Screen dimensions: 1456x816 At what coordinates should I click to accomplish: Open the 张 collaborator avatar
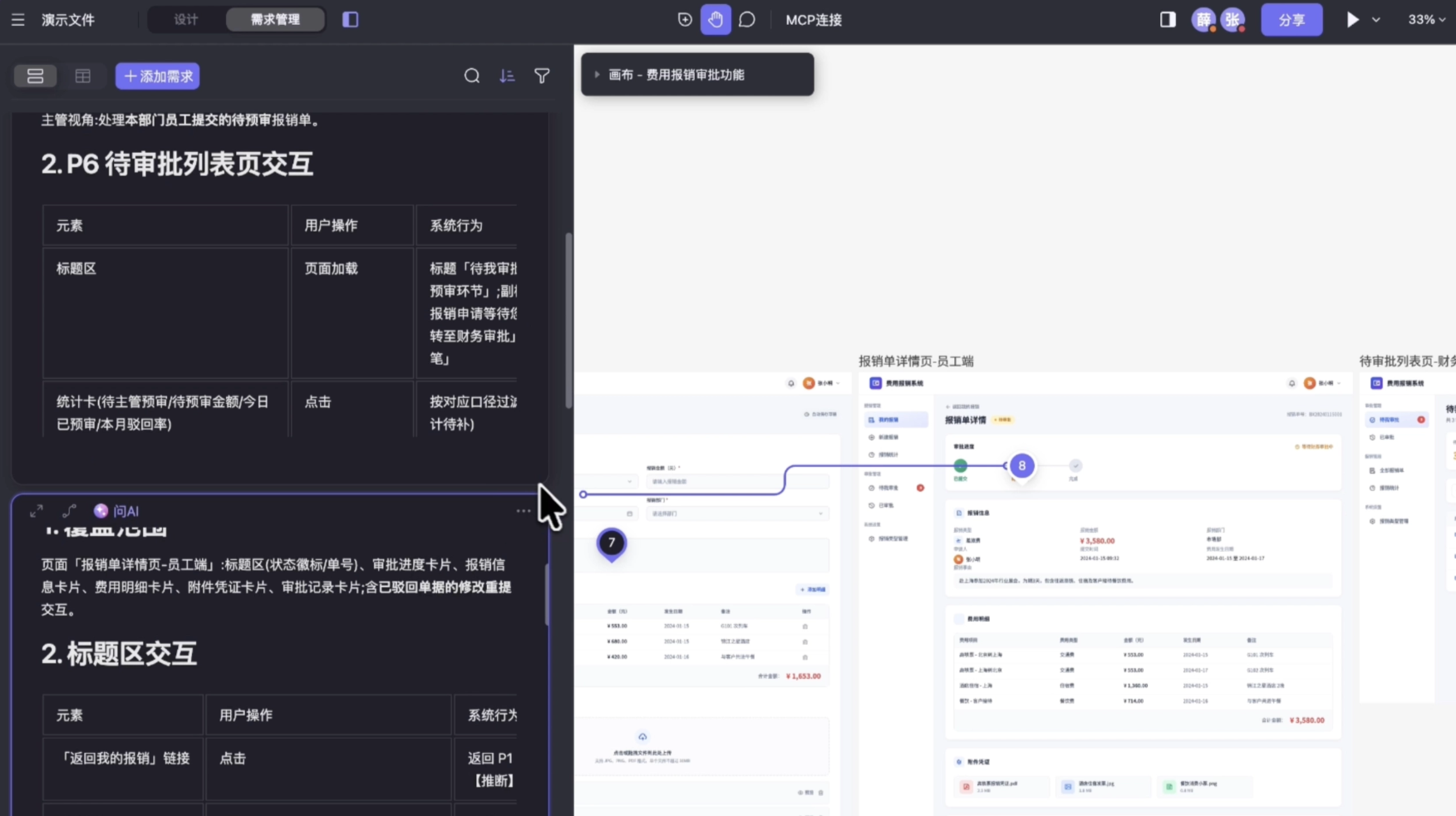click(1232, 19)
